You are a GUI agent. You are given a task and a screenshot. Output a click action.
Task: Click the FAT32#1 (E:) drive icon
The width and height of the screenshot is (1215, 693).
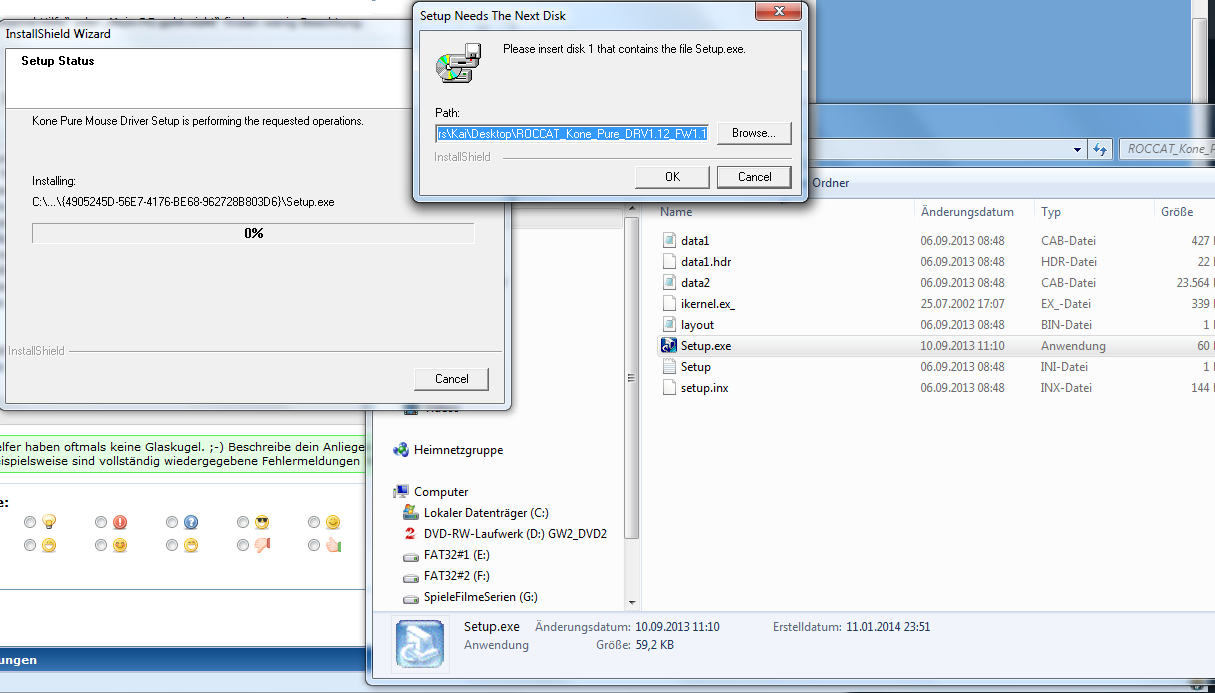(410, 555)
